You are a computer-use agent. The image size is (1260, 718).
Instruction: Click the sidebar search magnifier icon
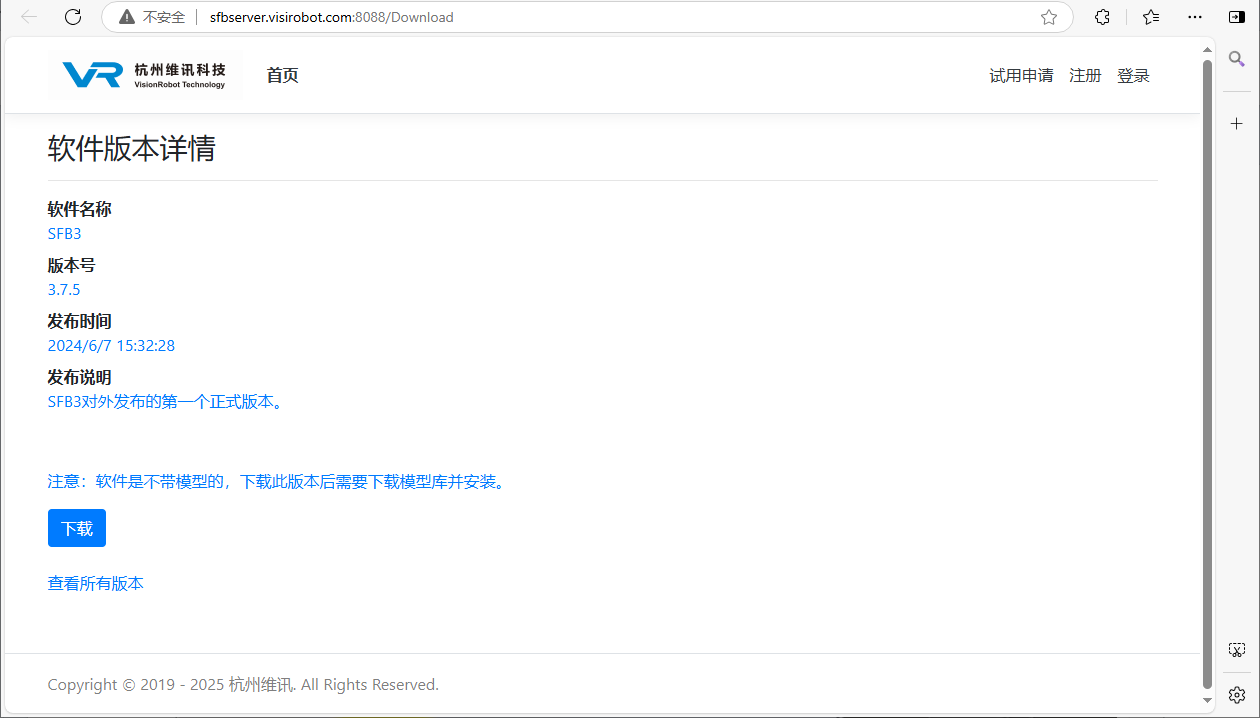tap(1237, 59)
